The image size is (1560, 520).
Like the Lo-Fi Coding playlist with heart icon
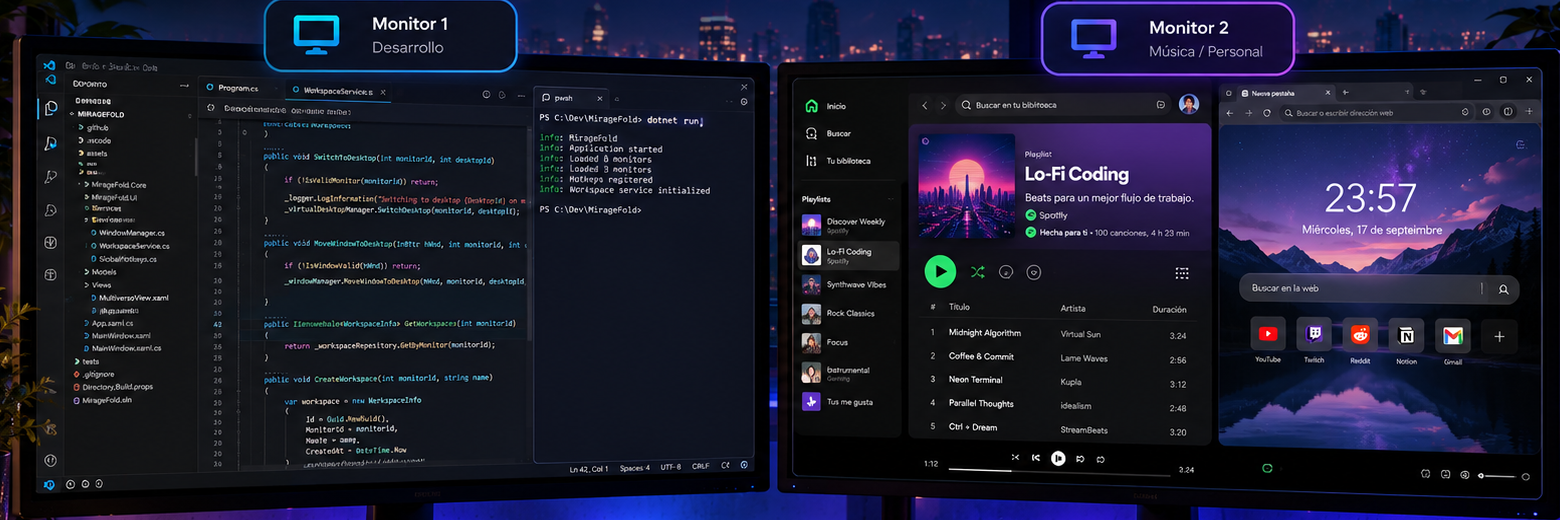[x=1034, y=272]
